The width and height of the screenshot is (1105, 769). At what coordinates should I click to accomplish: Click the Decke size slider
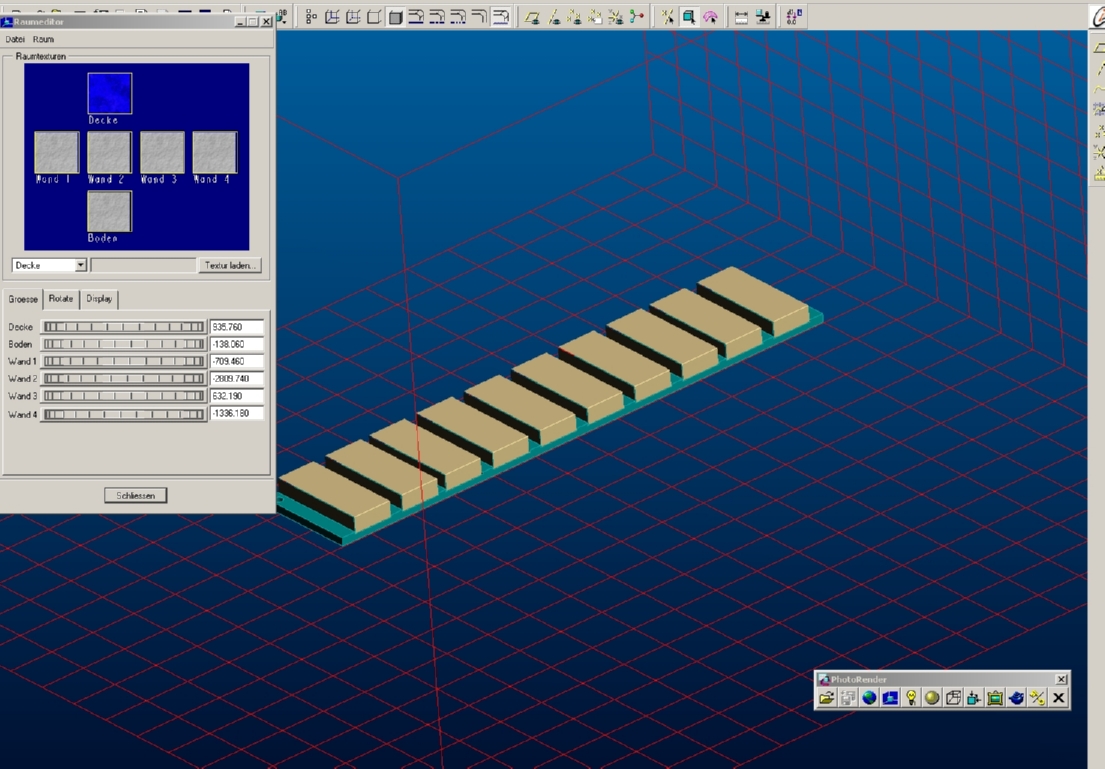click(123, 327)
